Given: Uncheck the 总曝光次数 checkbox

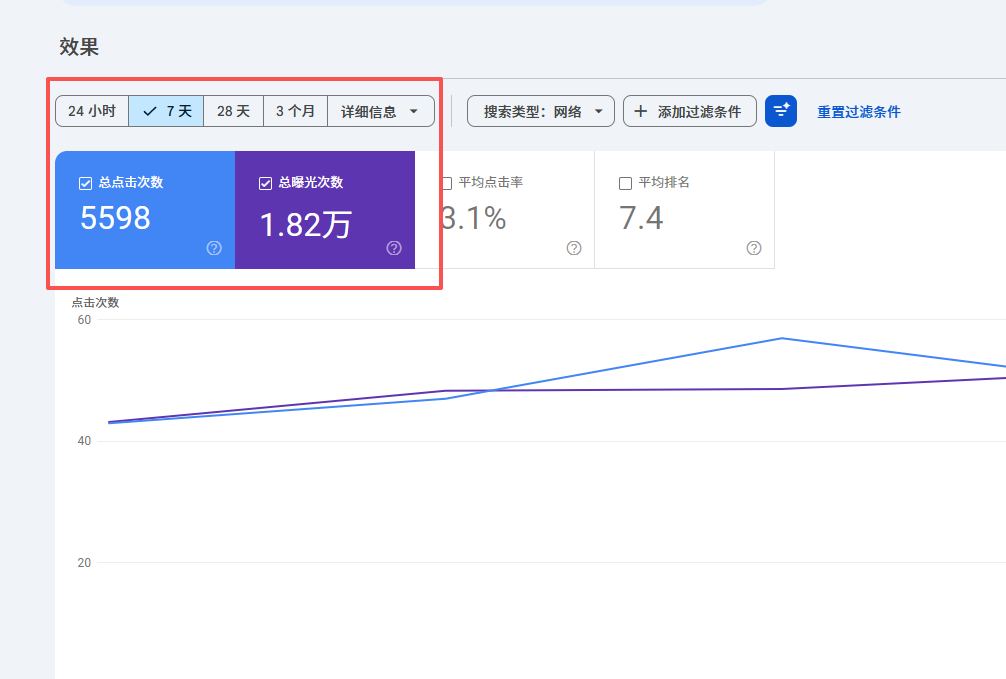Looking at the screenshot, I should 265,182.
